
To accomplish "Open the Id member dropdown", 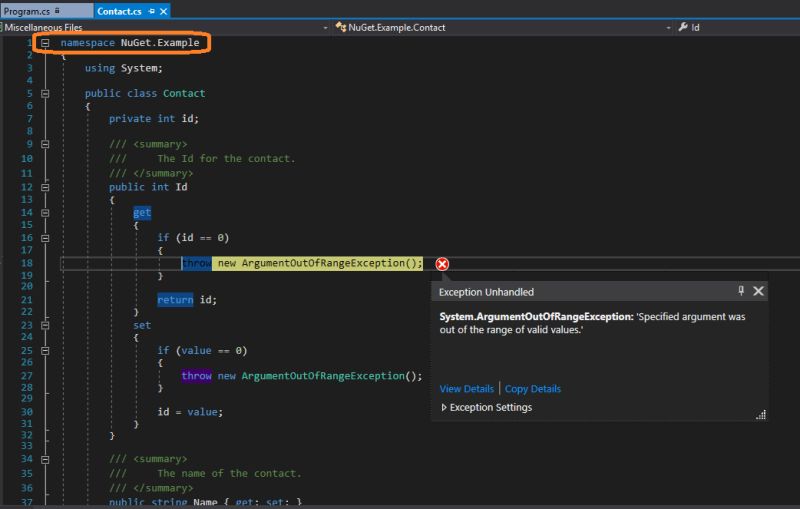I will [737, 28].
